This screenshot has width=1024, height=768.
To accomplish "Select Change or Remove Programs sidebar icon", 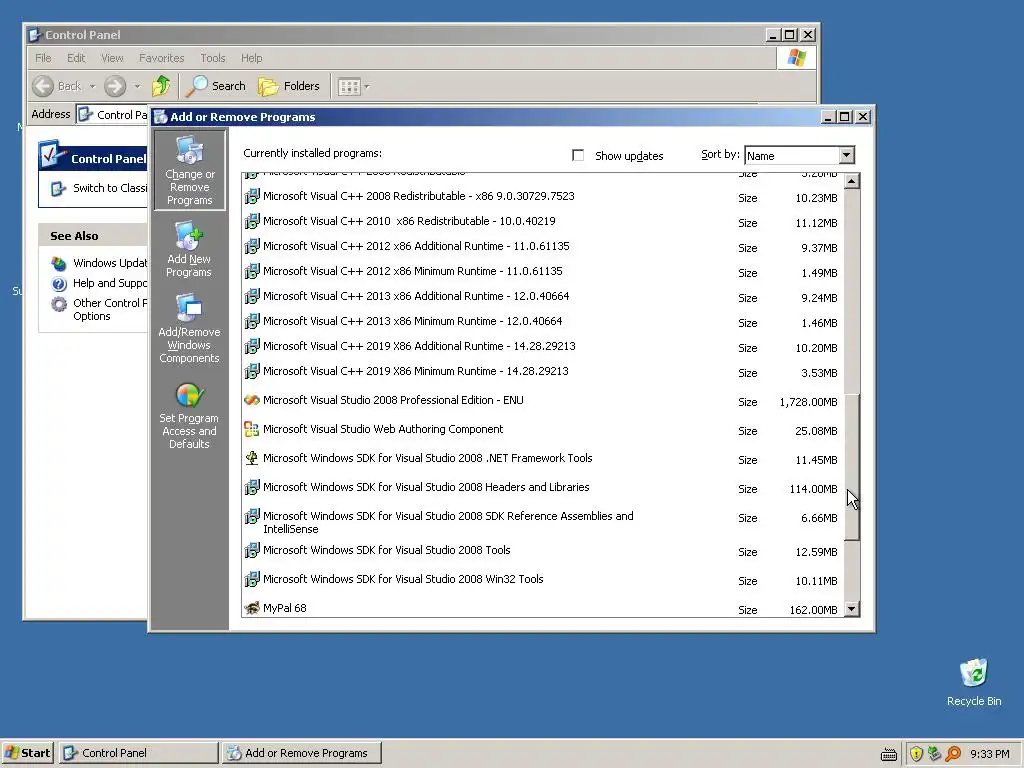I will pyautogui.click(x=189, y=170).
